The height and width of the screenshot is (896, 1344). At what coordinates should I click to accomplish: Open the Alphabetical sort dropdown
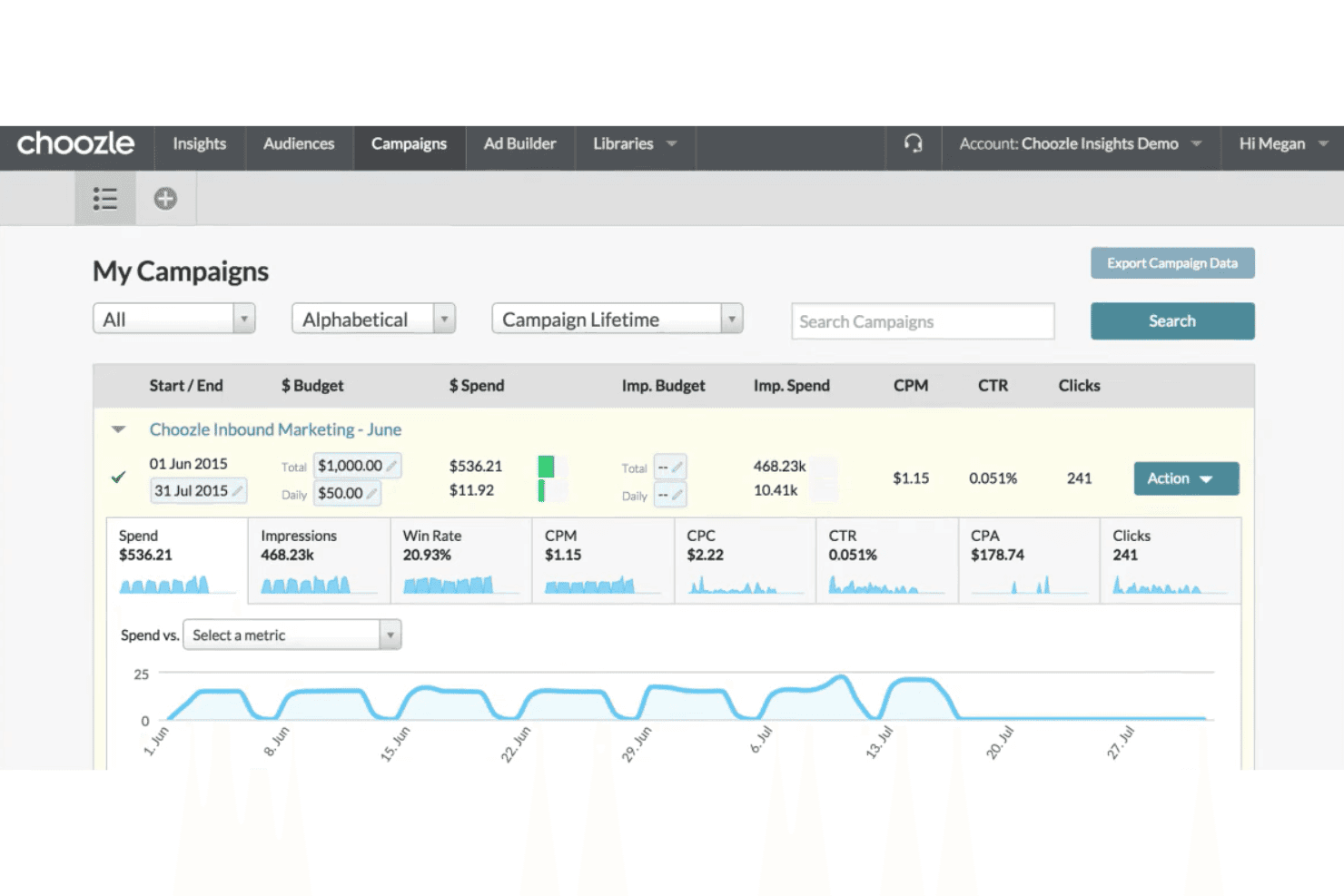[x=373, y=320]
